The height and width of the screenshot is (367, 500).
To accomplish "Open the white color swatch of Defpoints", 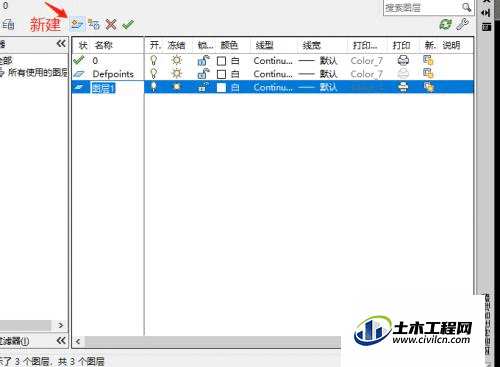I will click(221, 74).
